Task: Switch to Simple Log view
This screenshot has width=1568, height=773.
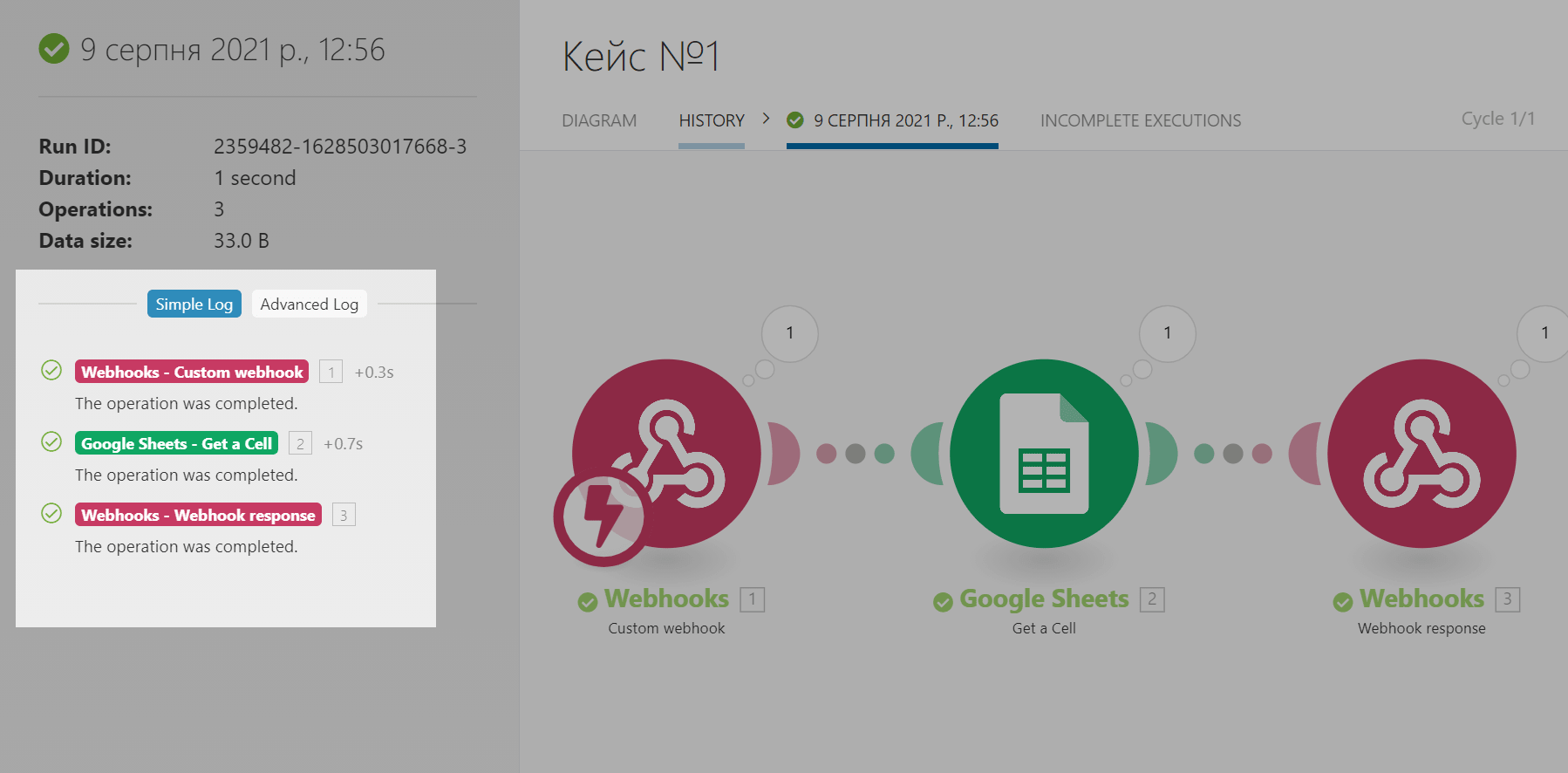Action: pyautogui.click(x=194, y=304)
